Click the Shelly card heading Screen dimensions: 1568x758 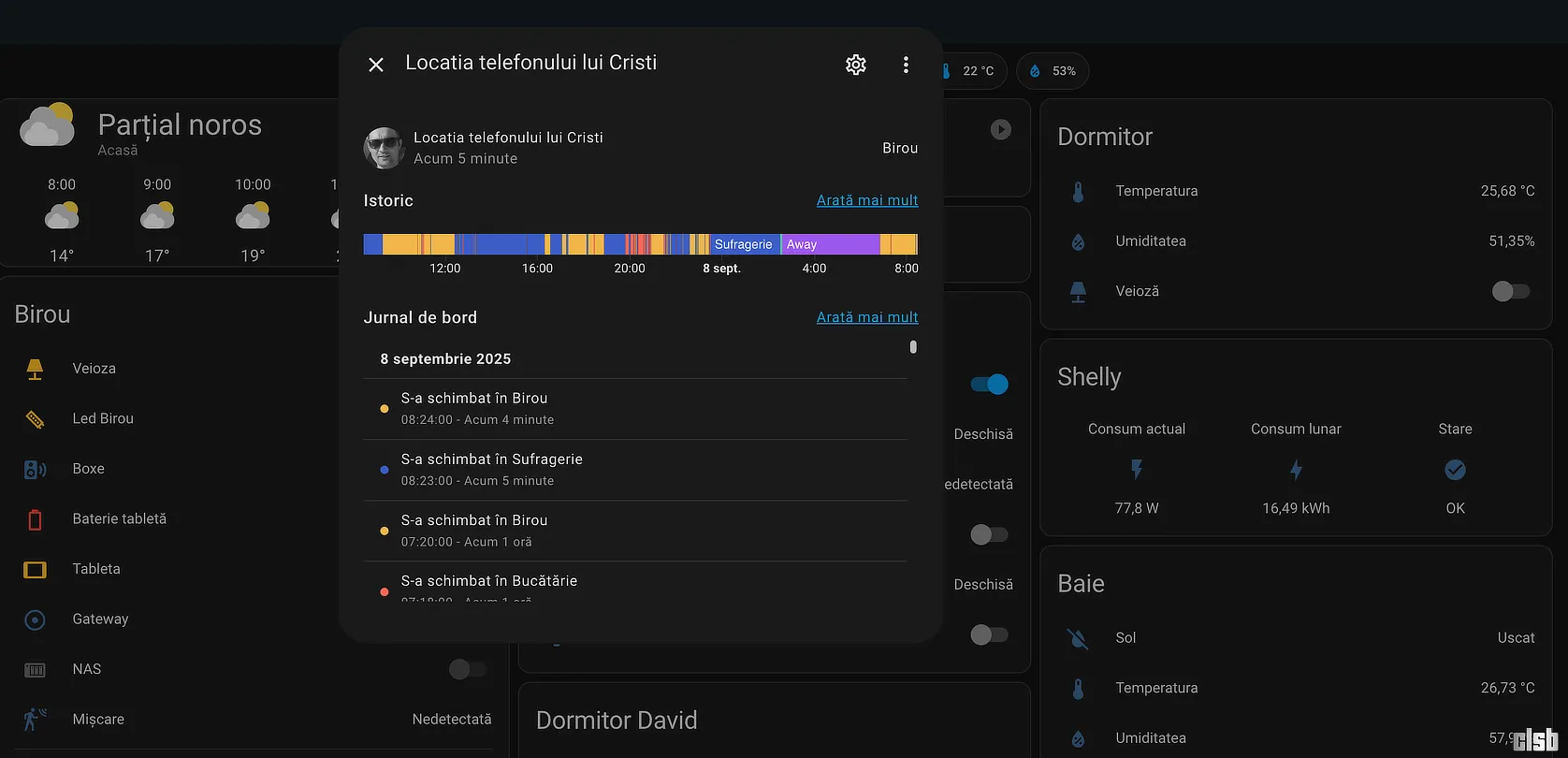pos(1089,377)
